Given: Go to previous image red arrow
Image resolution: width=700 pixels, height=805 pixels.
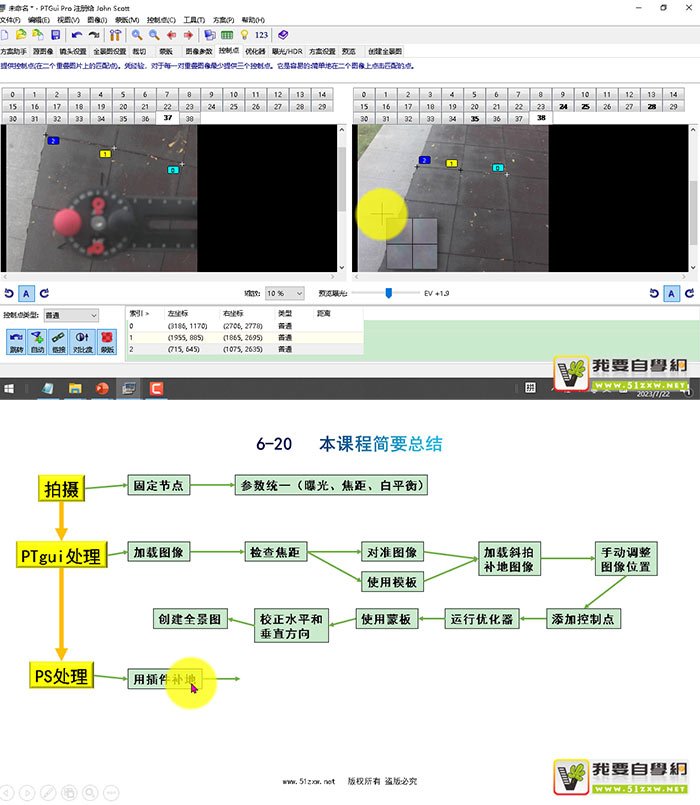Looking at the screenshot, I should (x=171, y=35).
